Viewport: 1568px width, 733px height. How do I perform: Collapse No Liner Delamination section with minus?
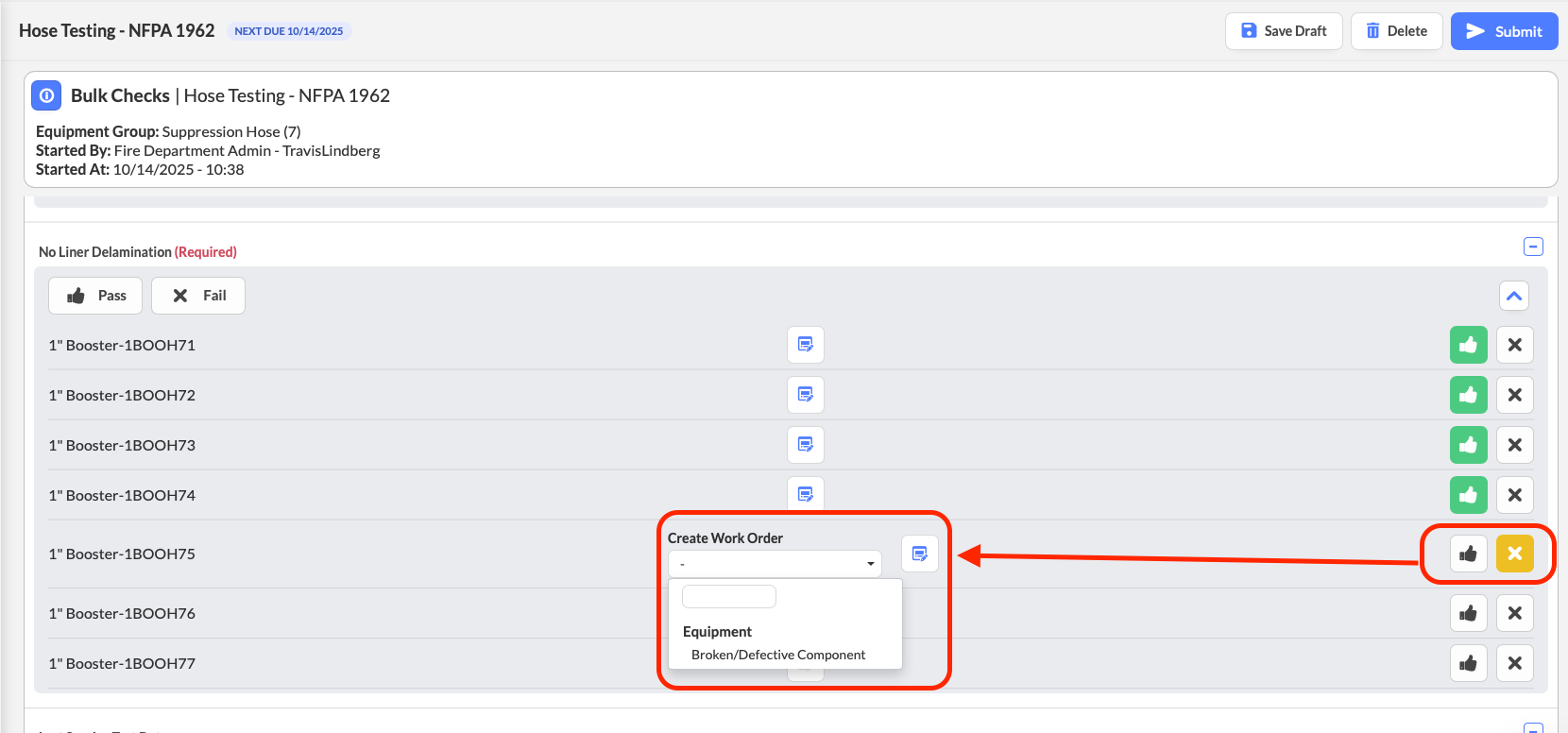tap(1533, 247)
